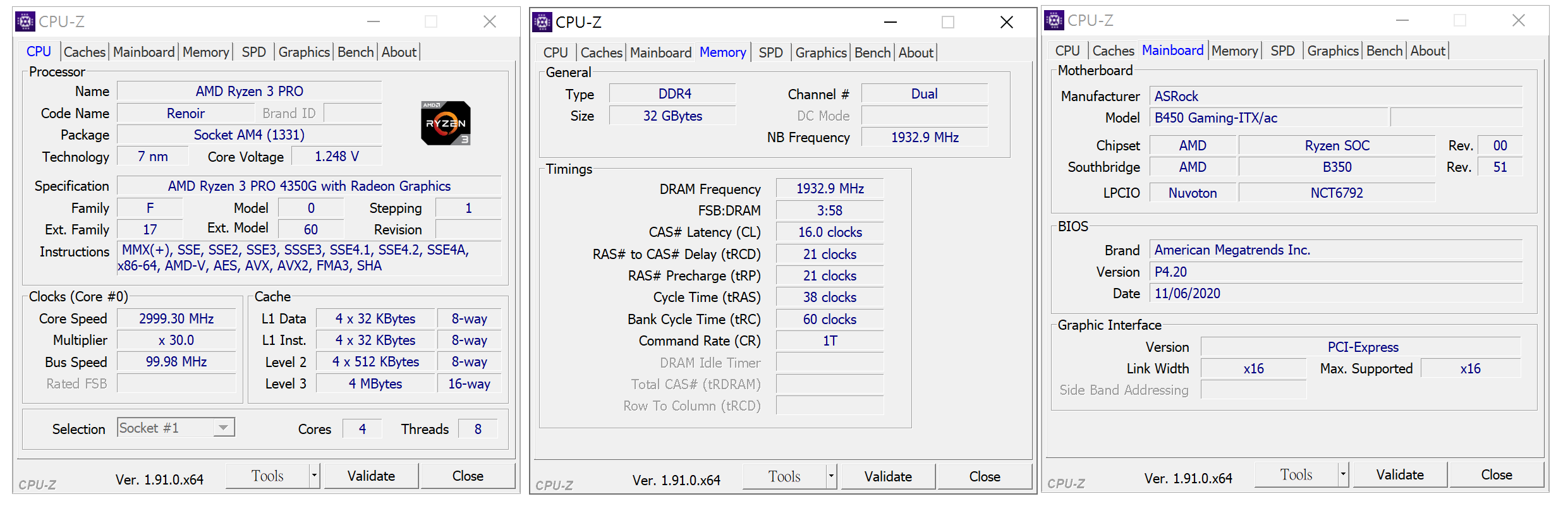Click Validate button in middle Memory window
The width and height of the screenshot is (1568, 506).
pos(888,476)
